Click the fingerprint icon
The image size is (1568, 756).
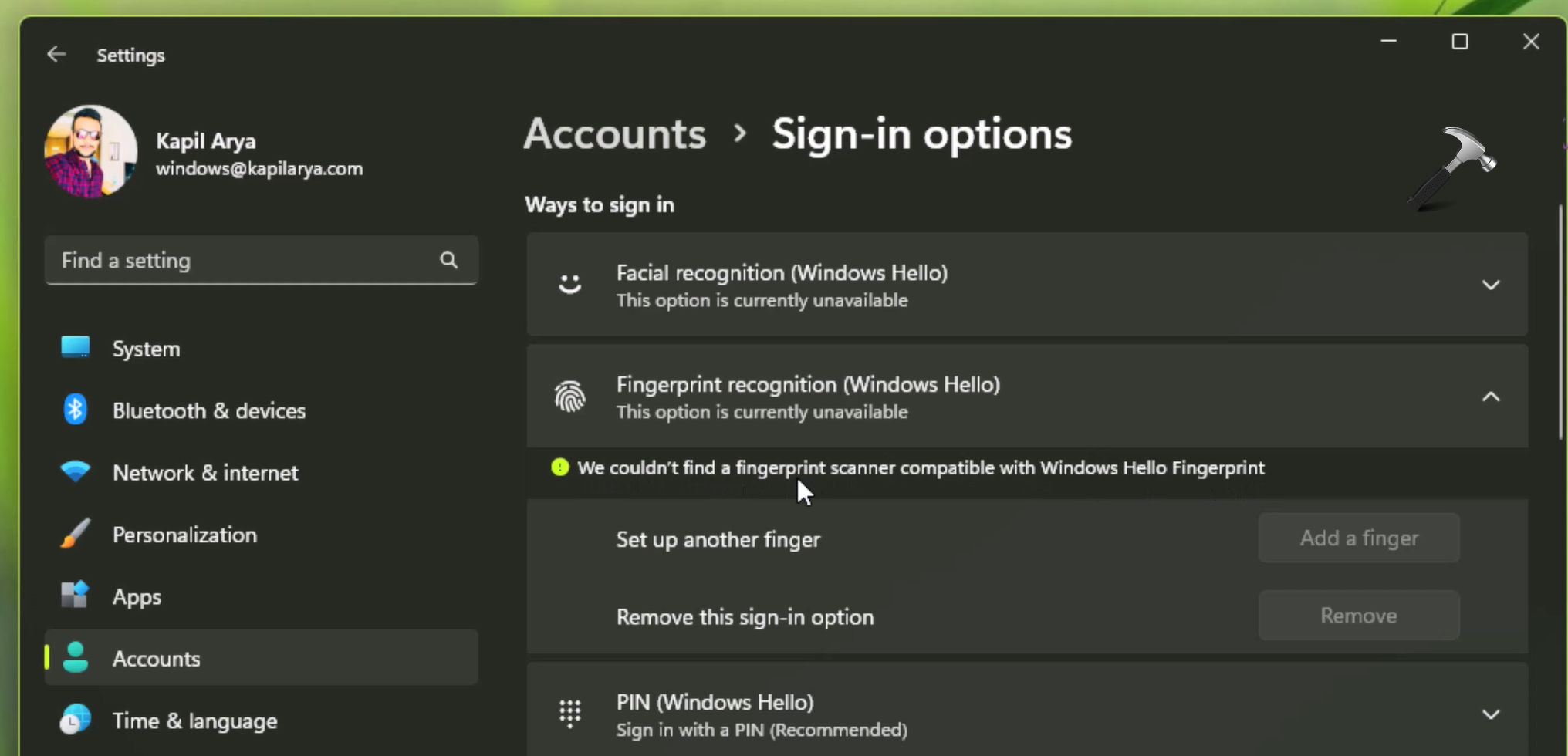tap(570, 397)
